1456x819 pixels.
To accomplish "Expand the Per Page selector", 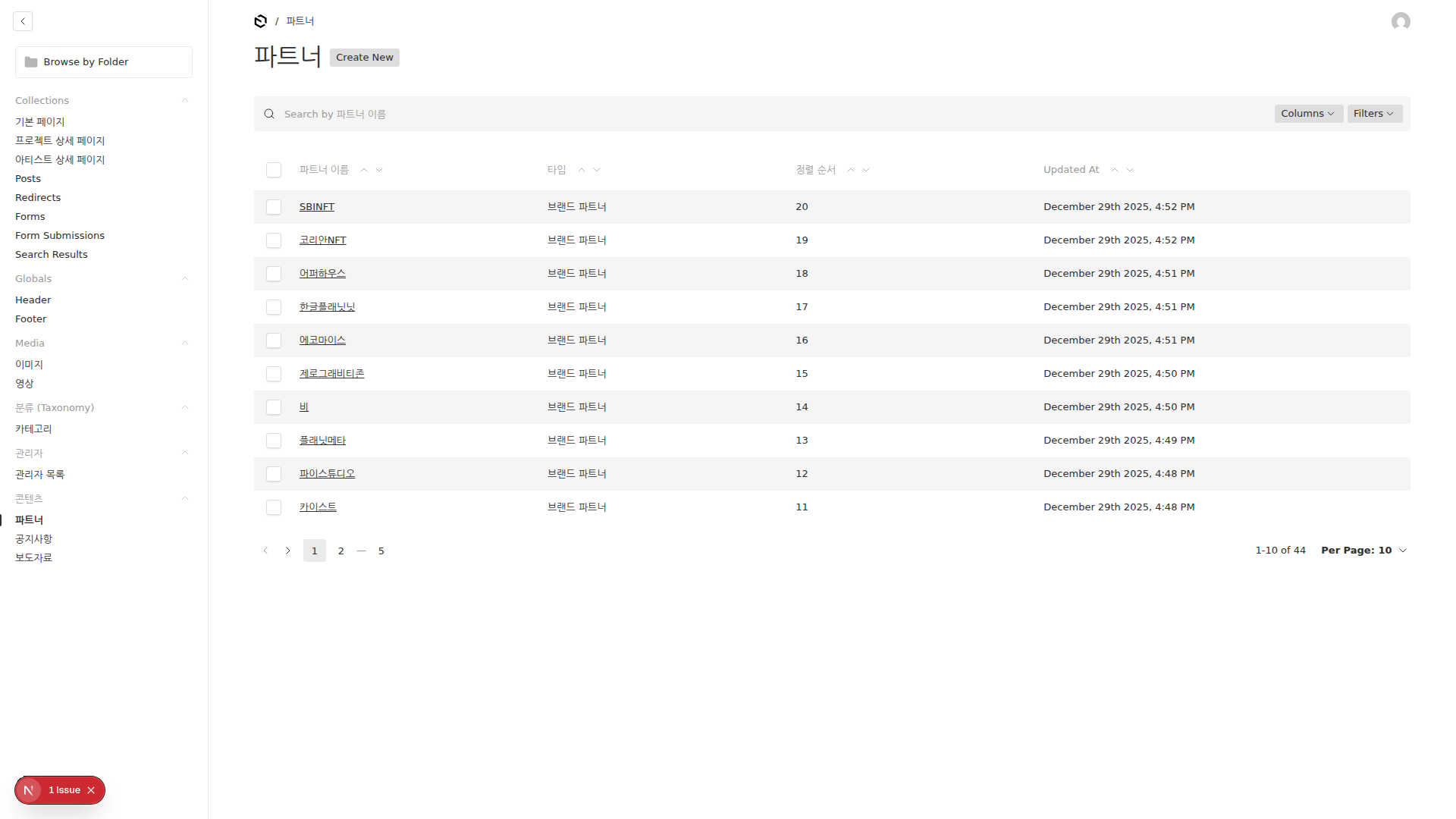I will [1363, 551].
